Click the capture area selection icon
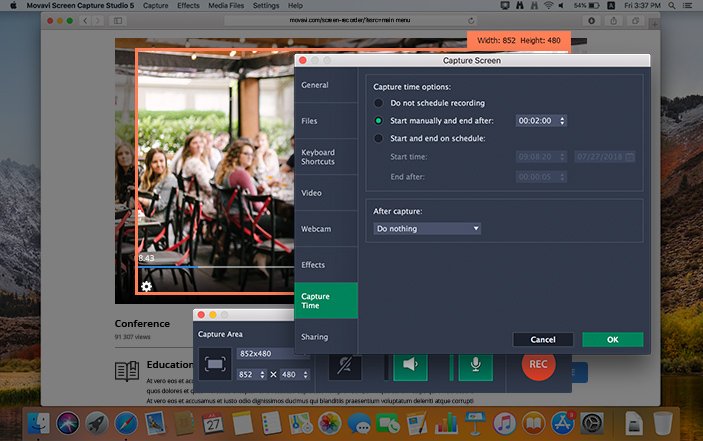This screenshot has height=441, width=703. (215, 364)
